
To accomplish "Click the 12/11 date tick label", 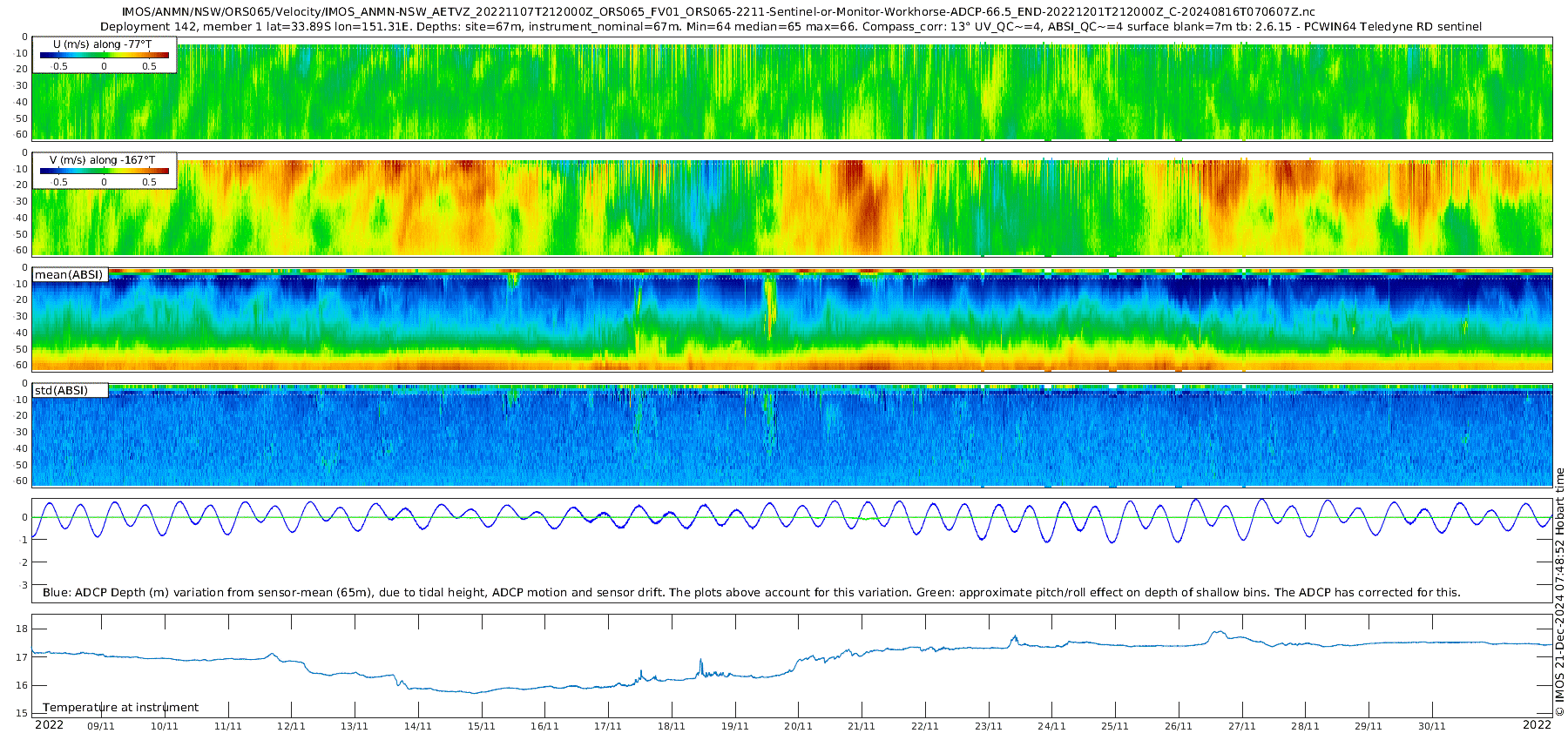I will [x=291, y=726].
